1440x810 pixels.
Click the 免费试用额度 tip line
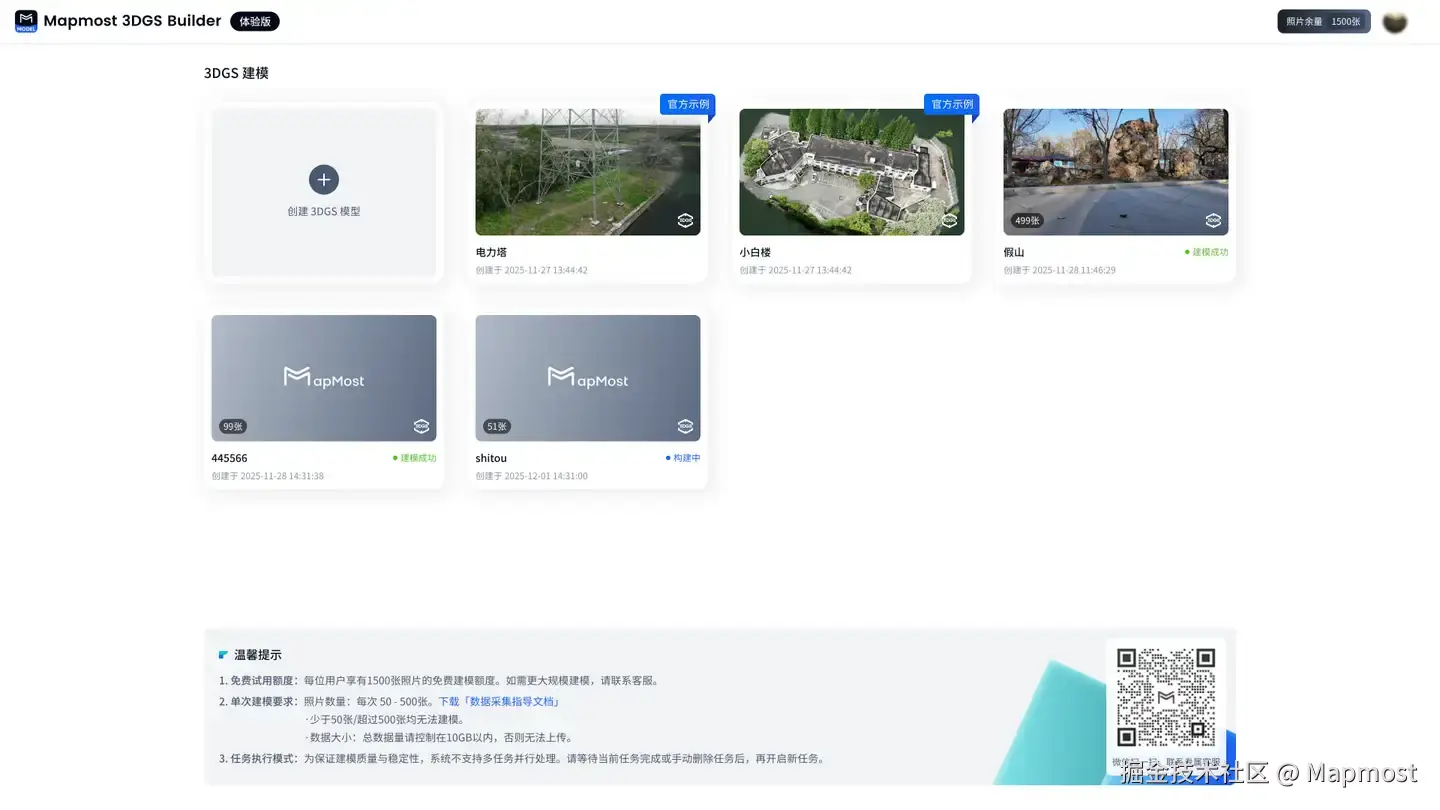[x=439, y=681]
